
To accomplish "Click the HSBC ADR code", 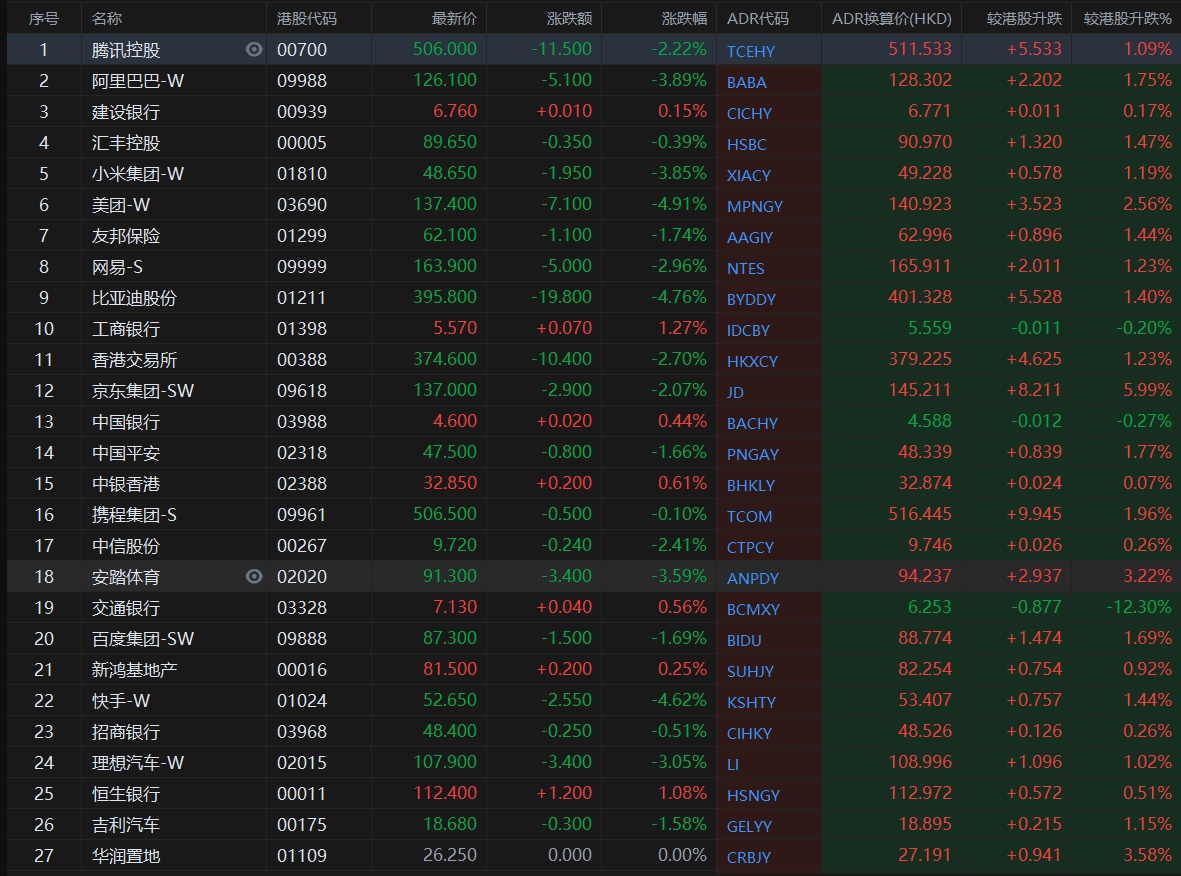I will coord(746,144).
